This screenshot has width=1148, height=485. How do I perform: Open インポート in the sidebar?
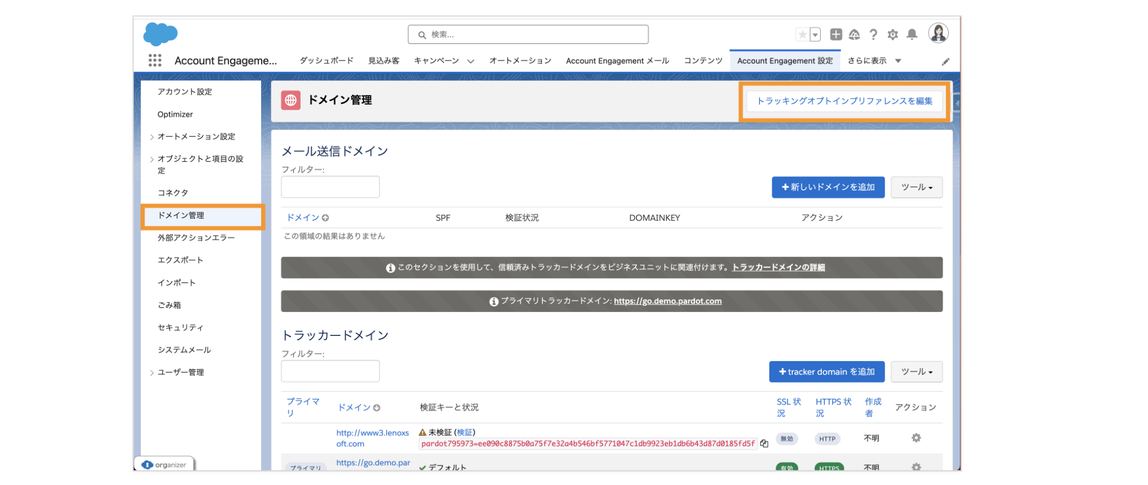(176, 282)
